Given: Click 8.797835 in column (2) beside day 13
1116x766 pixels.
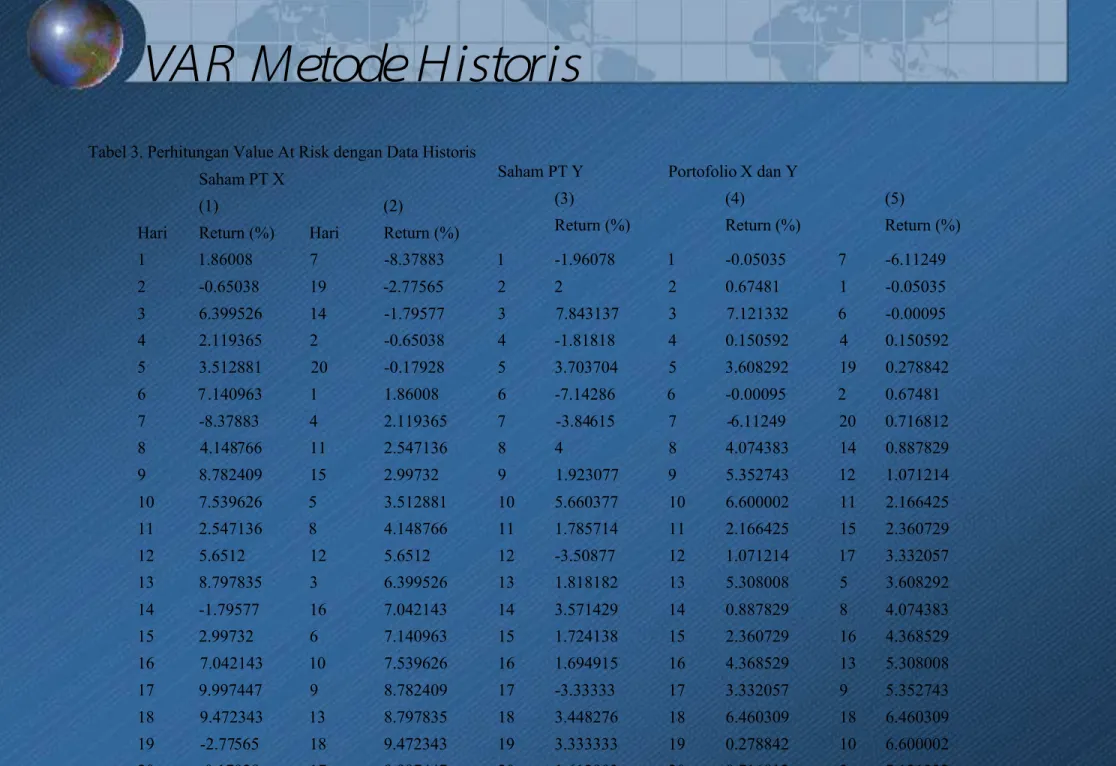Looking at the screenshot, I should pos(416,717).
